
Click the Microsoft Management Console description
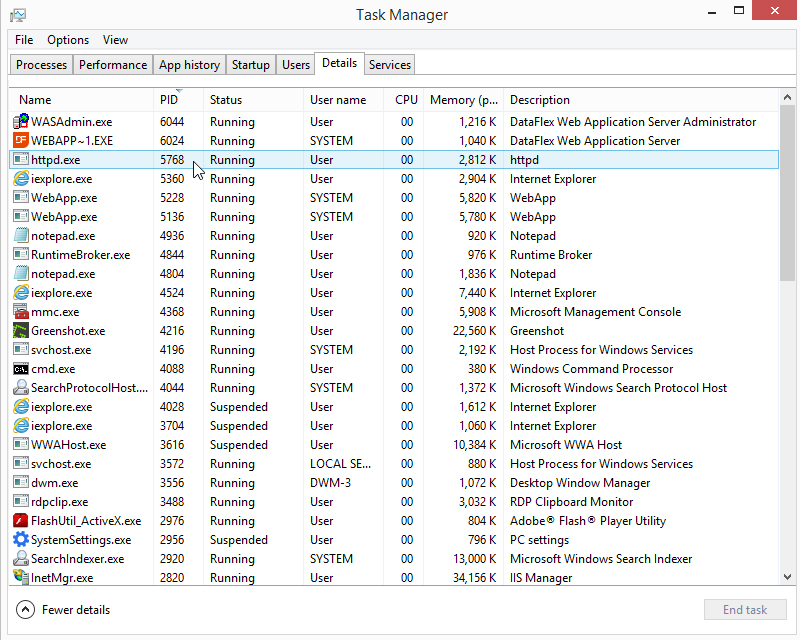coord(595,312)
